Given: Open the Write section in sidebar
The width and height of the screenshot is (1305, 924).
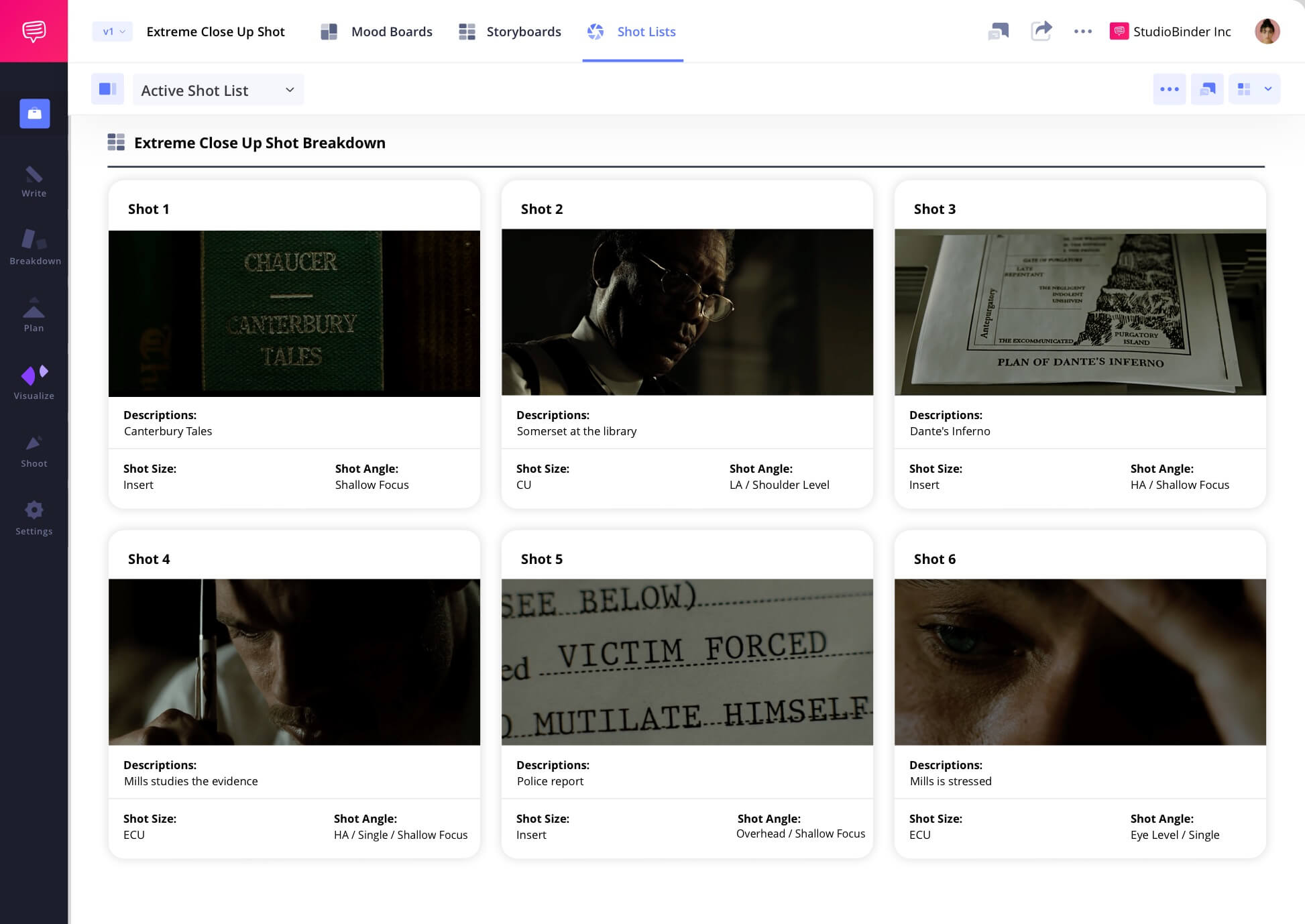Looking at the screenshot, I should coord(34,182).
